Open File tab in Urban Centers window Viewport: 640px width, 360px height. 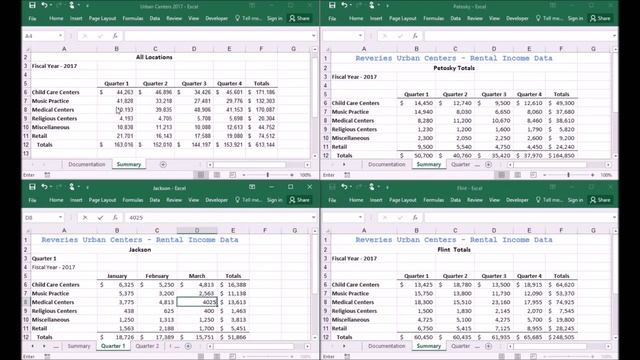click(32, 18)
